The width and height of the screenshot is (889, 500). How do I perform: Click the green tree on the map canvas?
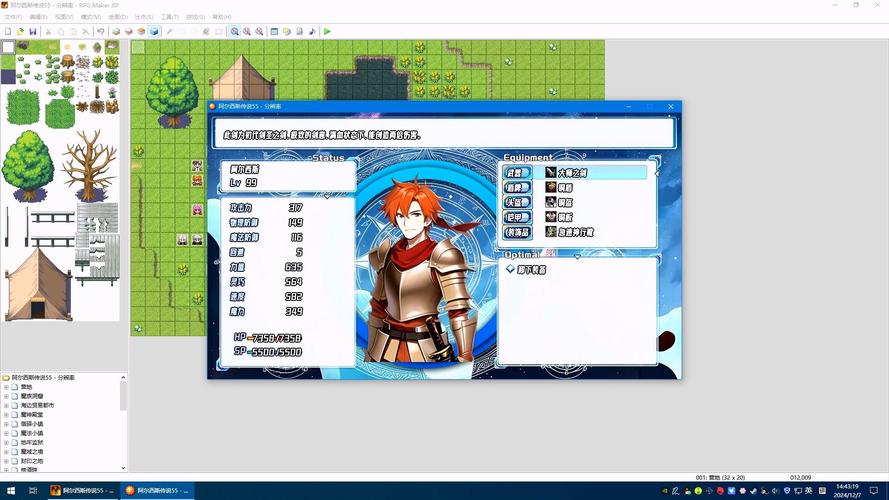pyautogui.click(x=172, y=90)
